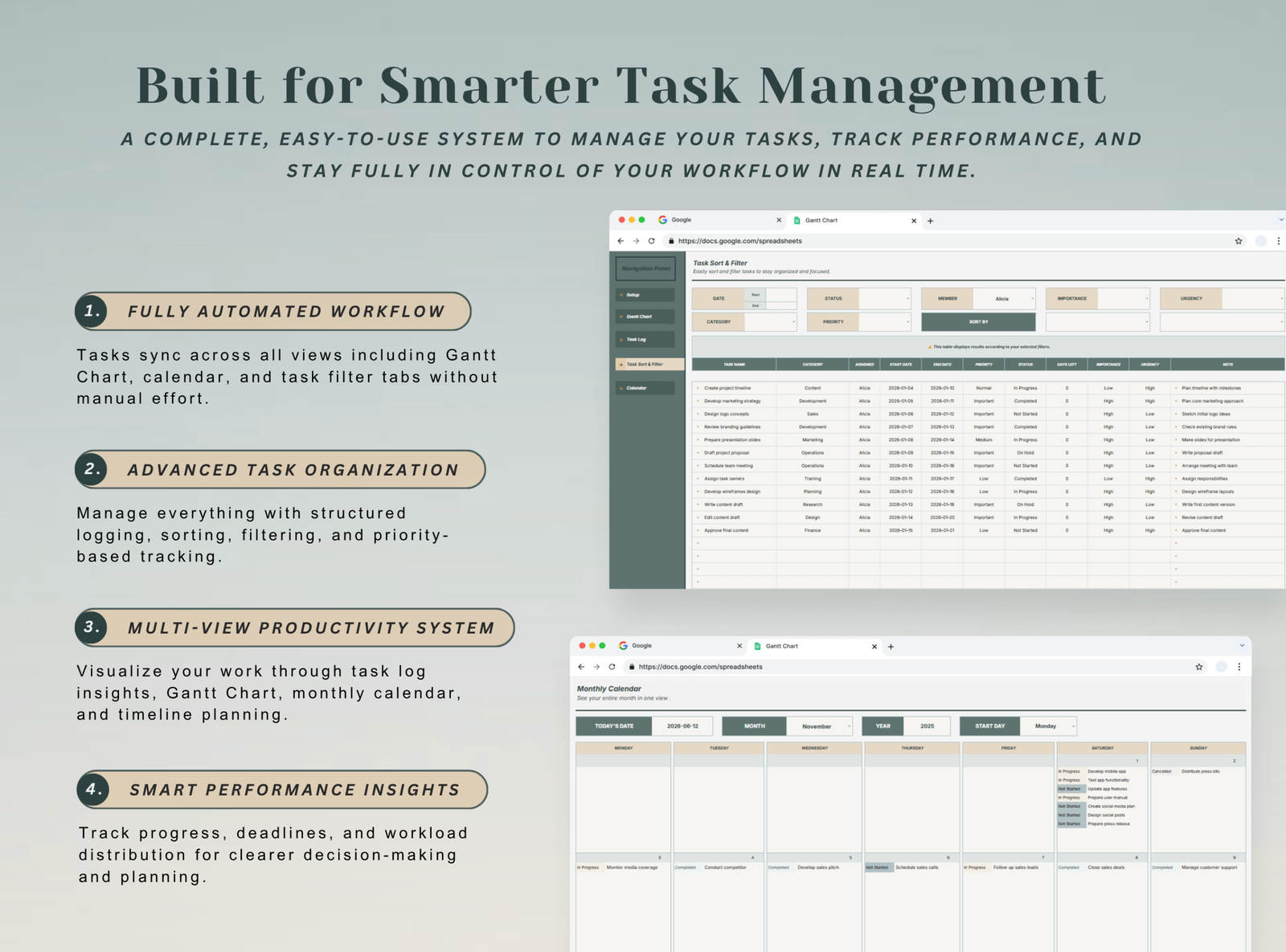
Task: Click the 'Create project timeline' task row
Action: [x=989, y=388]
